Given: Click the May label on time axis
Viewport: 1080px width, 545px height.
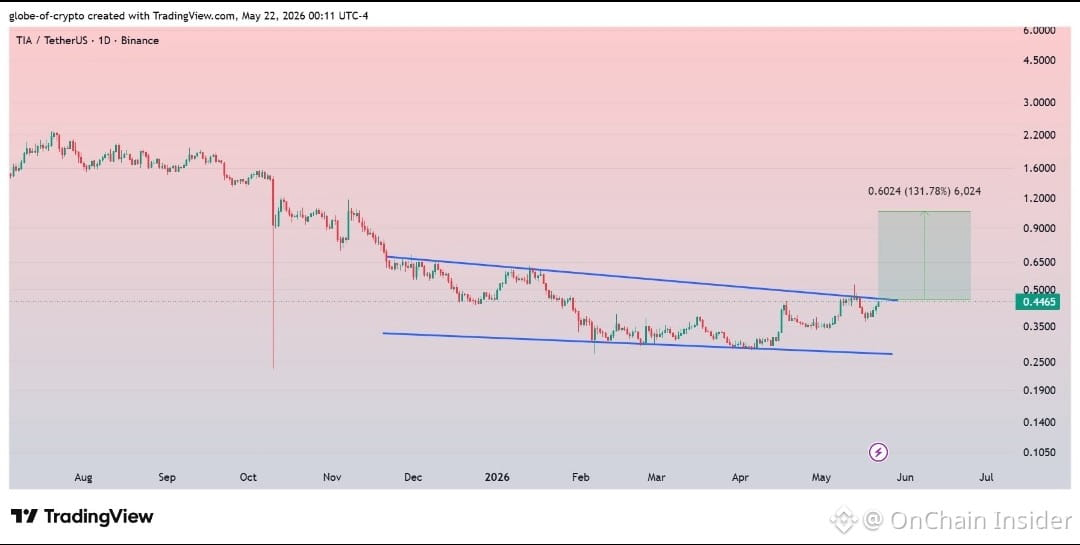Looking at the screenshot, I should coord(821,477).
